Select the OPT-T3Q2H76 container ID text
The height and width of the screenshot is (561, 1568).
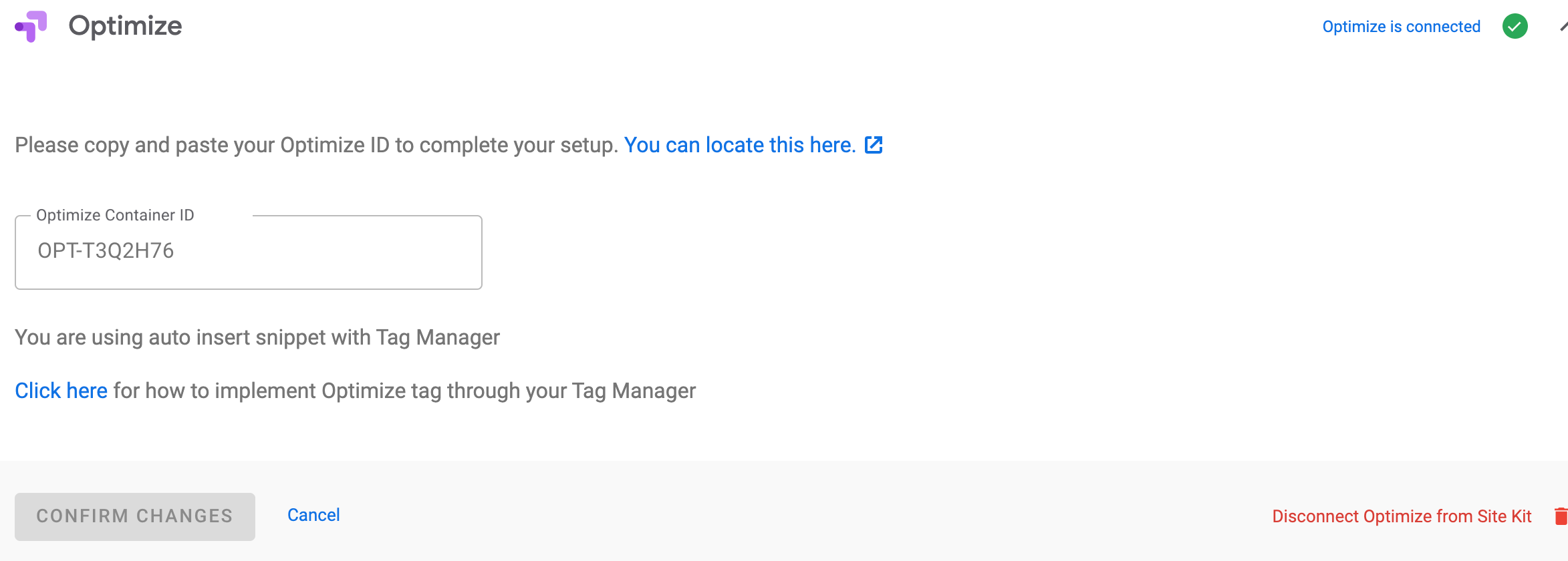pos(106,251)
